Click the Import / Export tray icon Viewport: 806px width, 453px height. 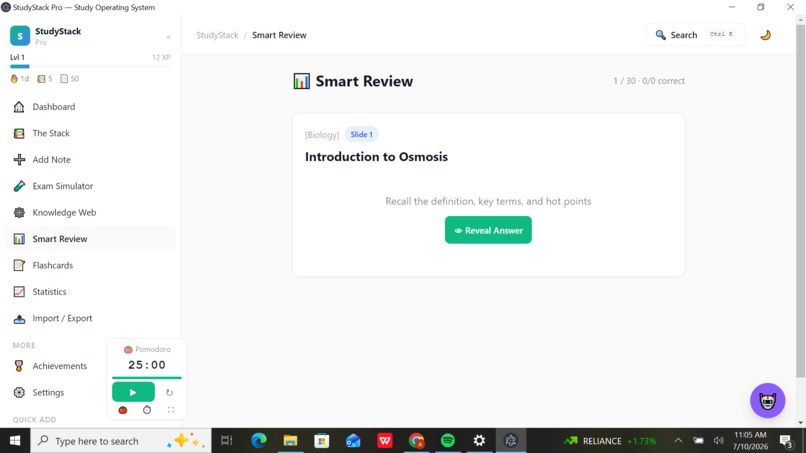click(19, 318)
